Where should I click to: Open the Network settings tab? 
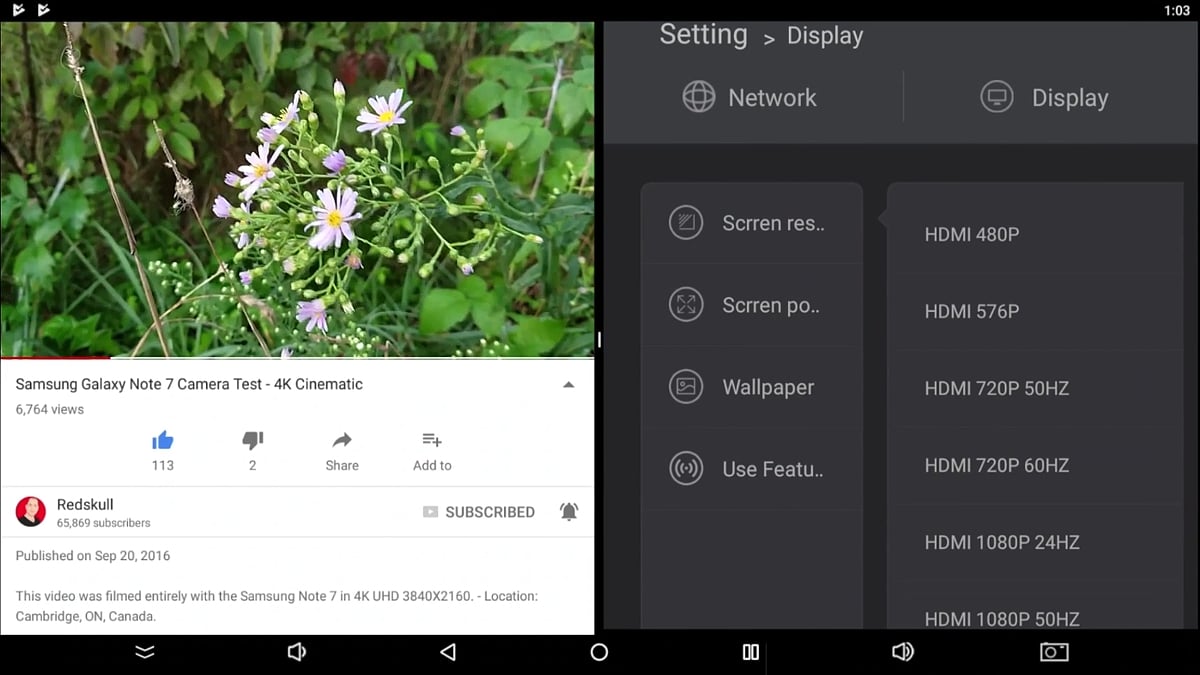click(x=750, y=97)
